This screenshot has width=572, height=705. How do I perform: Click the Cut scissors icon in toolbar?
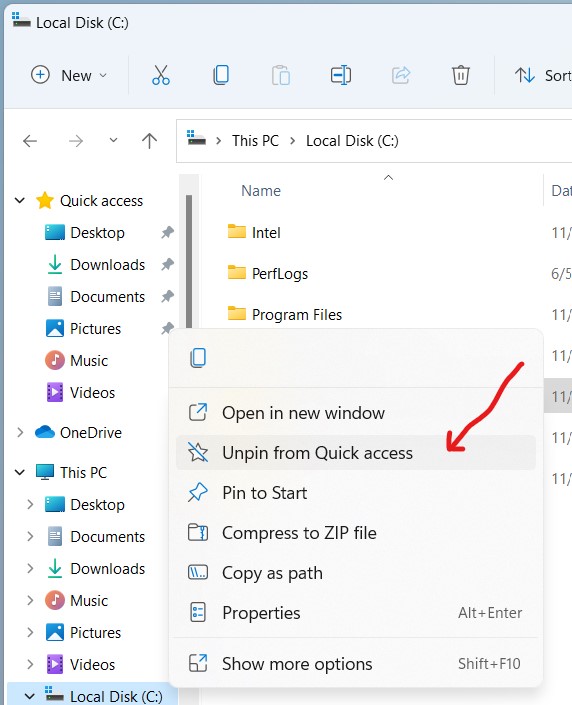pyautogui.click(x=161, y=75)
